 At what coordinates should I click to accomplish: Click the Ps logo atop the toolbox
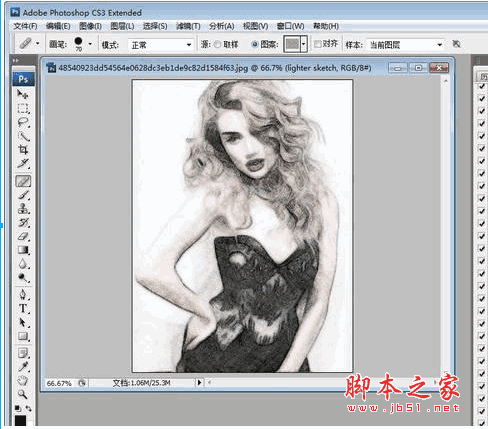[x=23, y=79]
